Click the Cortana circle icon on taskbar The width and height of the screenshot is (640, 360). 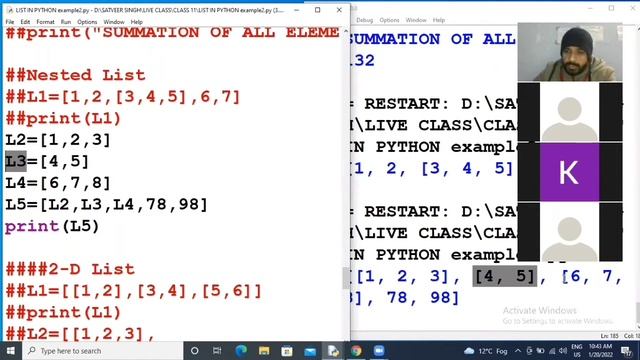[195, 351]
